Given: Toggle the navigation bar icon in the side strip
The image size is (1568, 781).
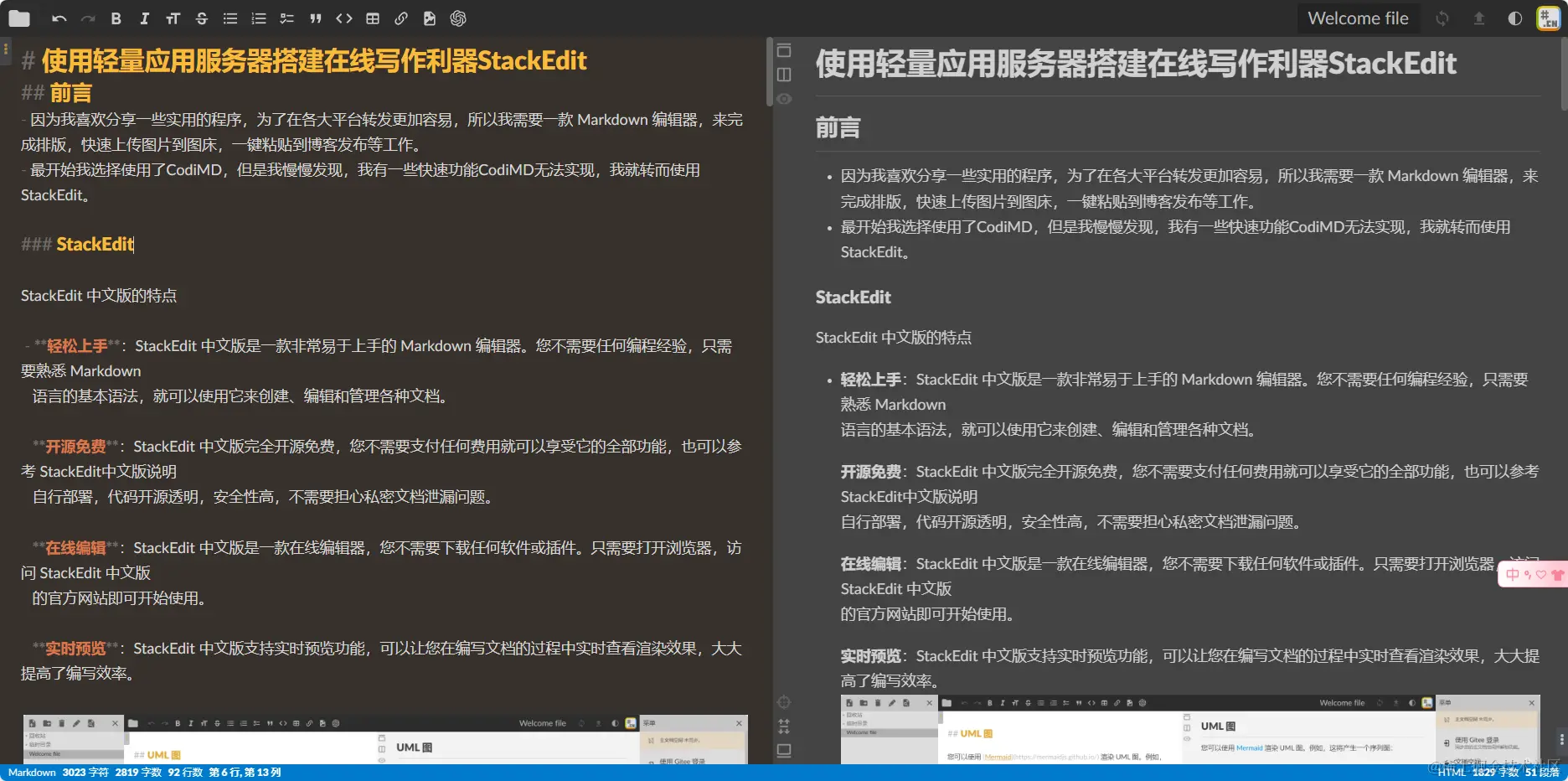Looking at the screenshot, I should pyautogui.click(x=784, y=50).
